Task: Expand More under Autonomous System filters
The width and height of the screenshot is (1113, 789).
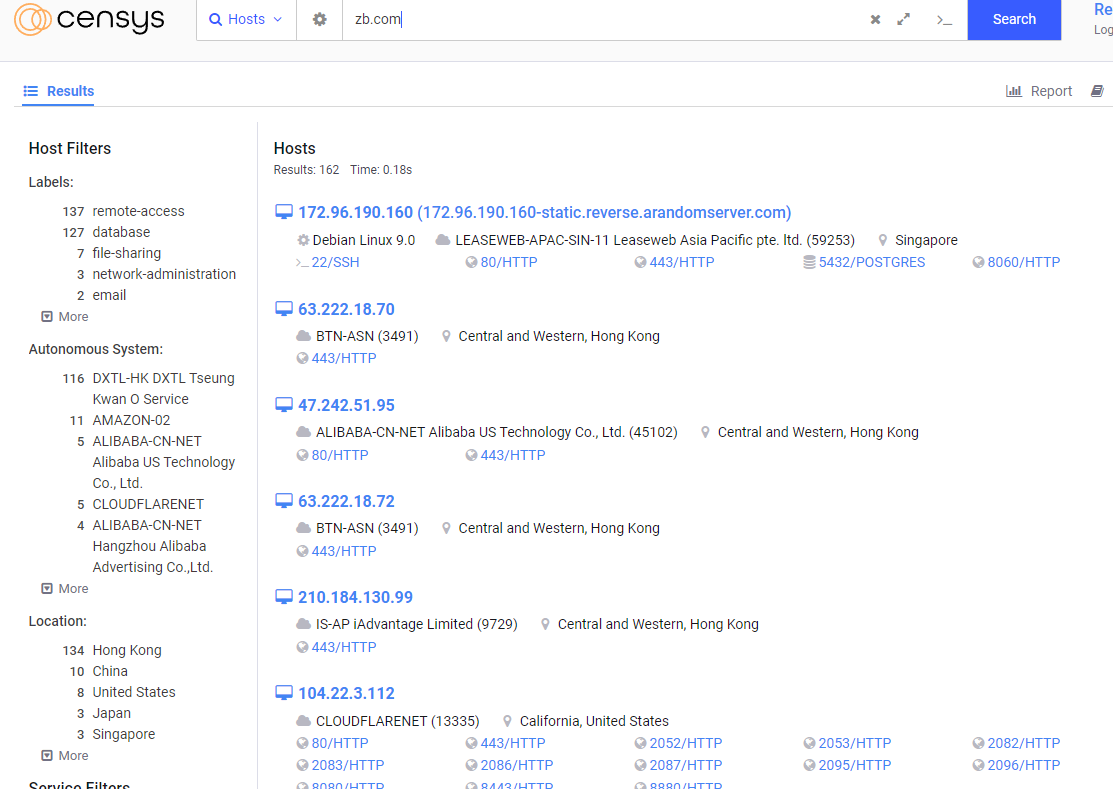Action: (x=65, y=588)
